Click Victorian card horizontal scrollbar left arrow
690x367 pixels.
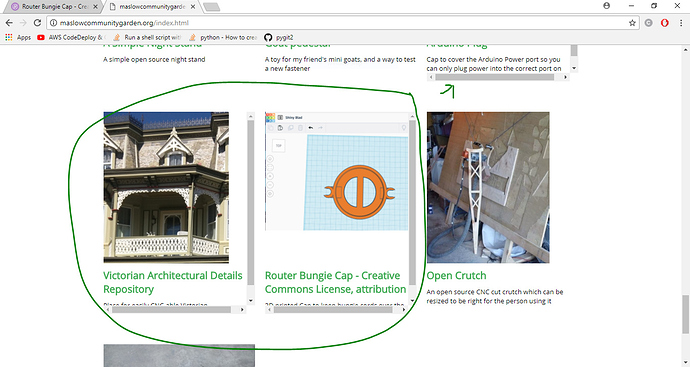click(x=107, y=309)
